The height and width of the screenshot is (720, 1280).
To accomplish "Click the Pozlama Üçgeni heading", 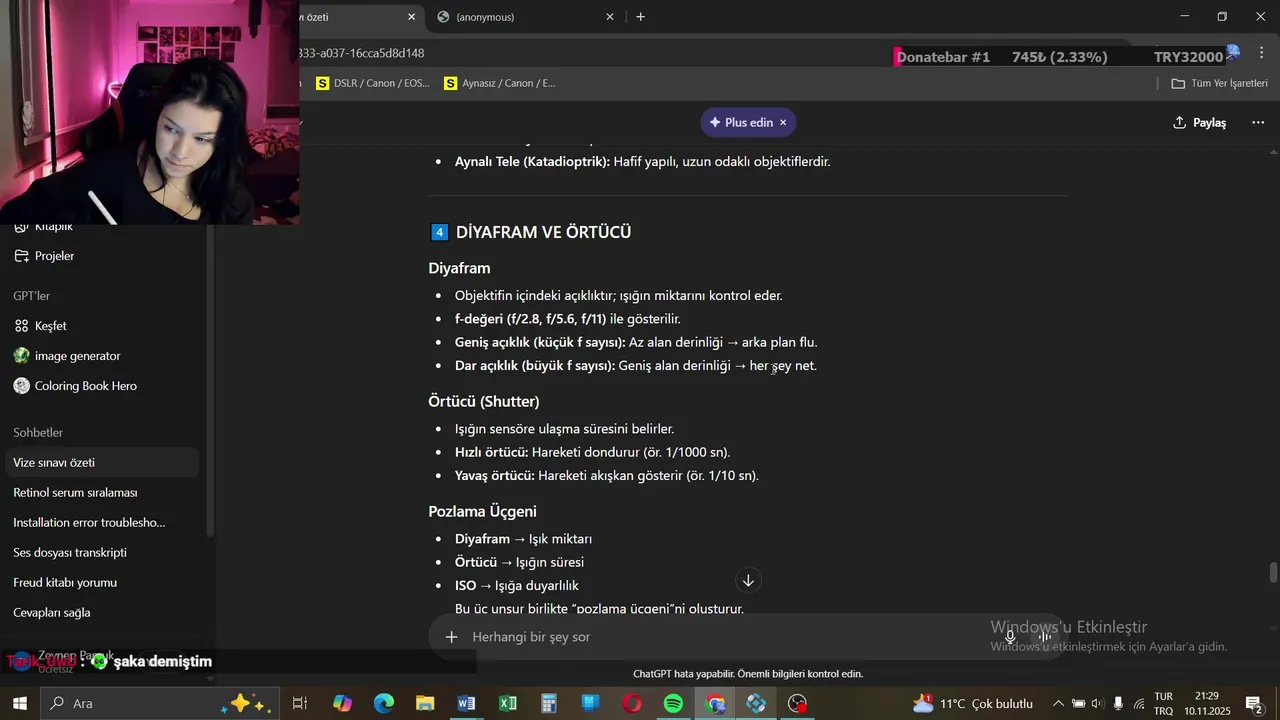I will click(482, 512).
